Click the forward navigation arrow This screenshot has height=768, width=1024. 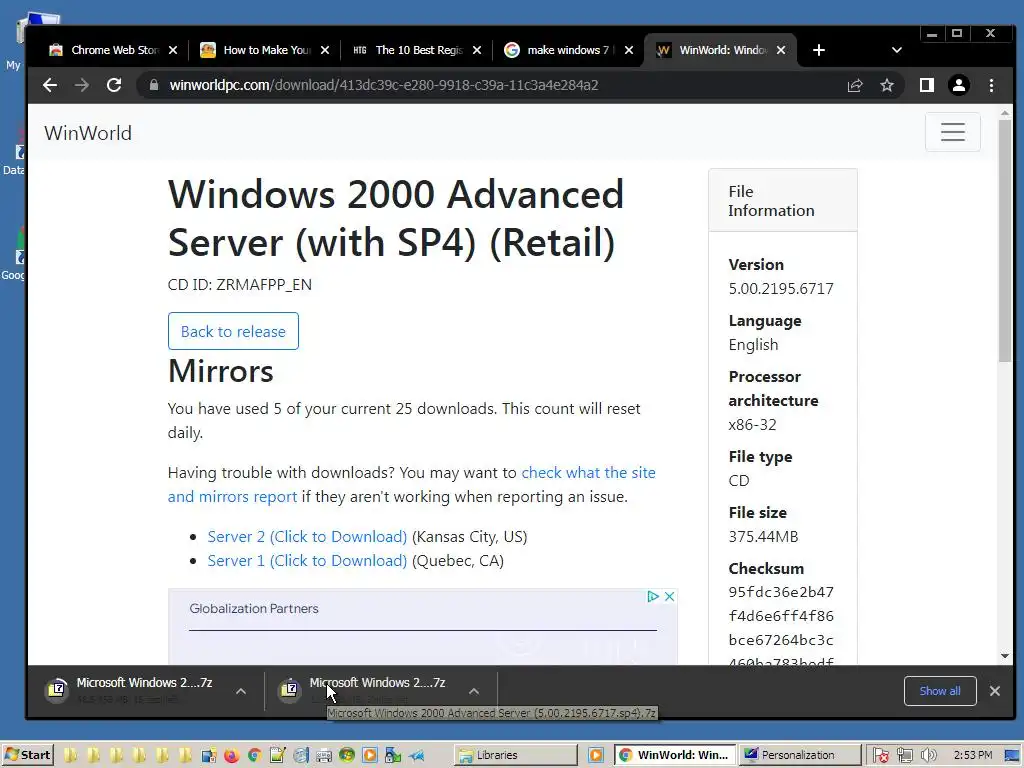click(x=82, y=85)
